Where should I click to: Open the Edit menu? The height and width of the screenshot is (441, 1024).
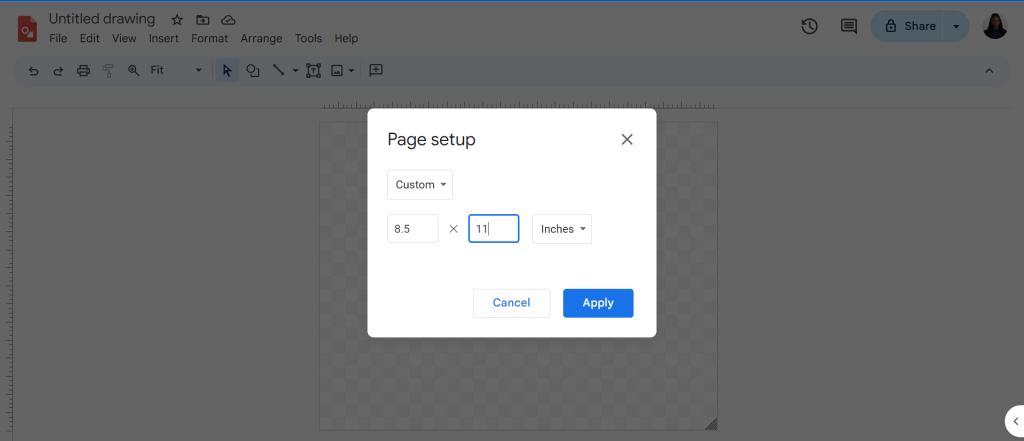coord(89,39)
